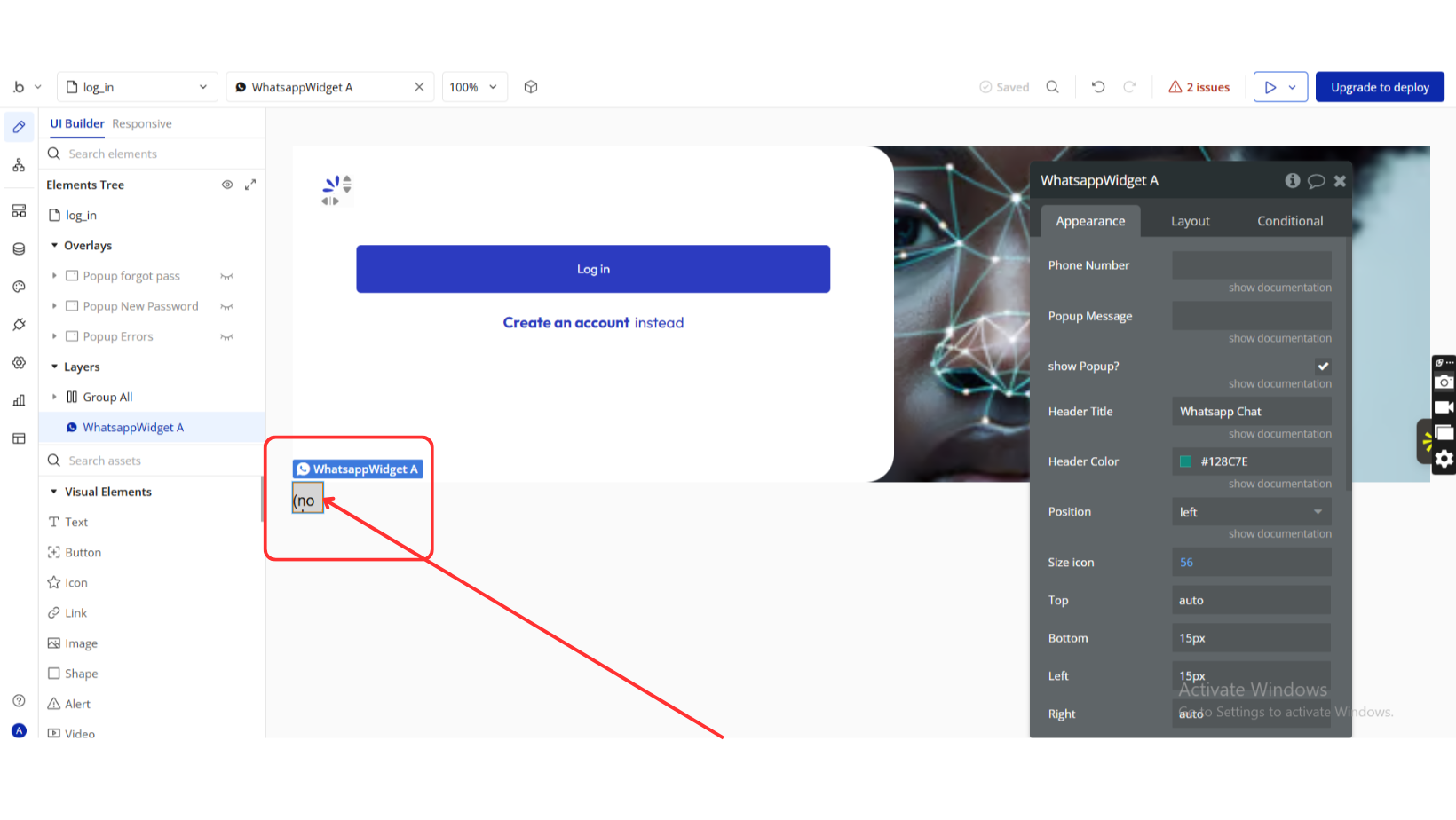The width and height of the screenshot is (1456, 820).
Task: Collapse the Layers section
Action: click(54, 367)
